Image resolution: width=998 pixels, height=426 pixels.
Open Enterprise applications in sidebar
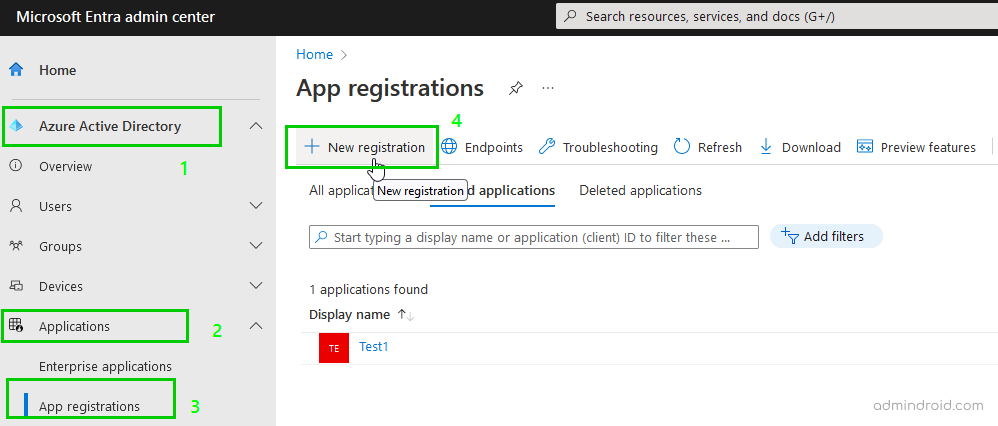[x=105, y=366]
